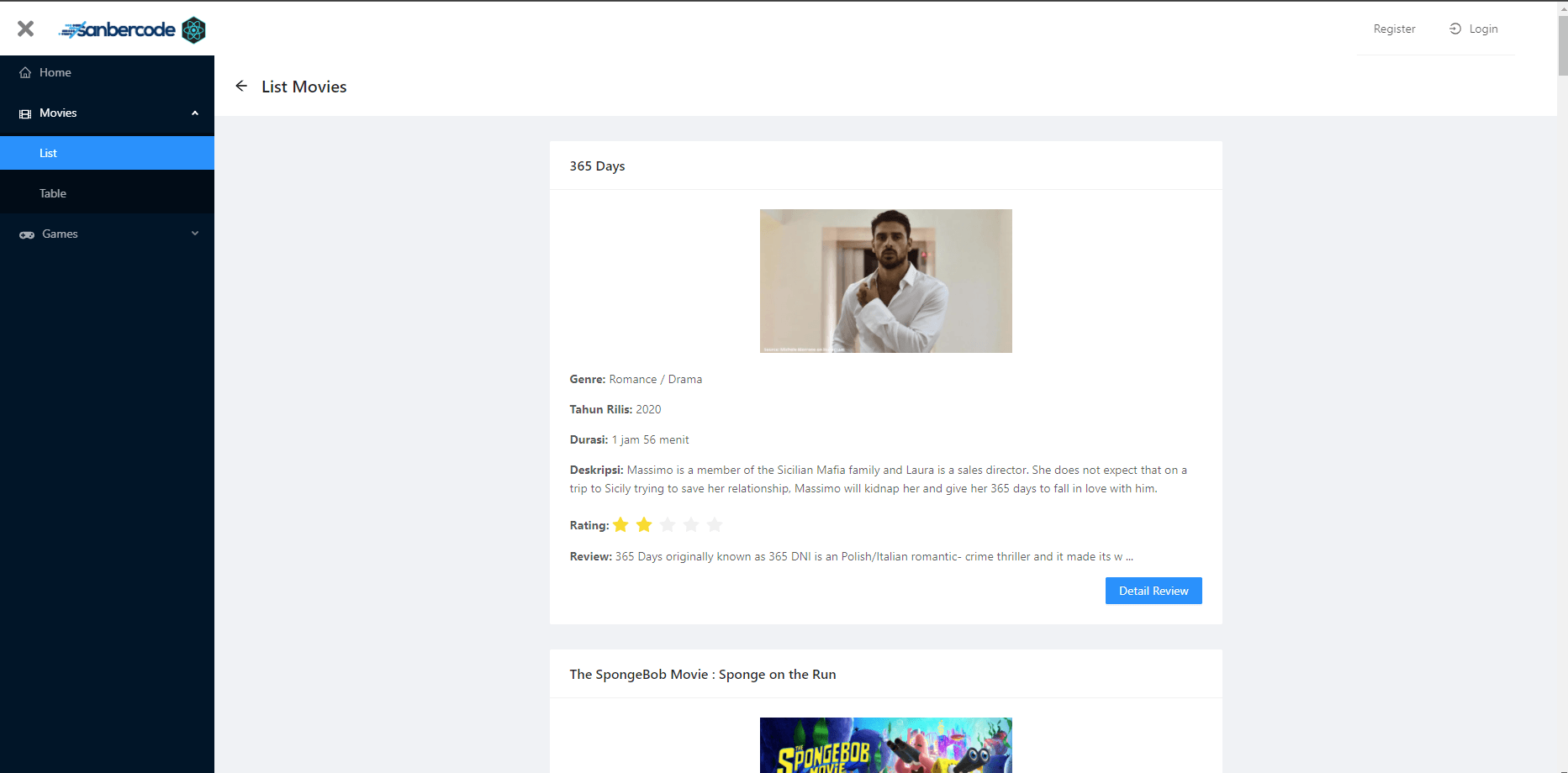
Task: Select the Movies menu item
Action: pos(107,113)
